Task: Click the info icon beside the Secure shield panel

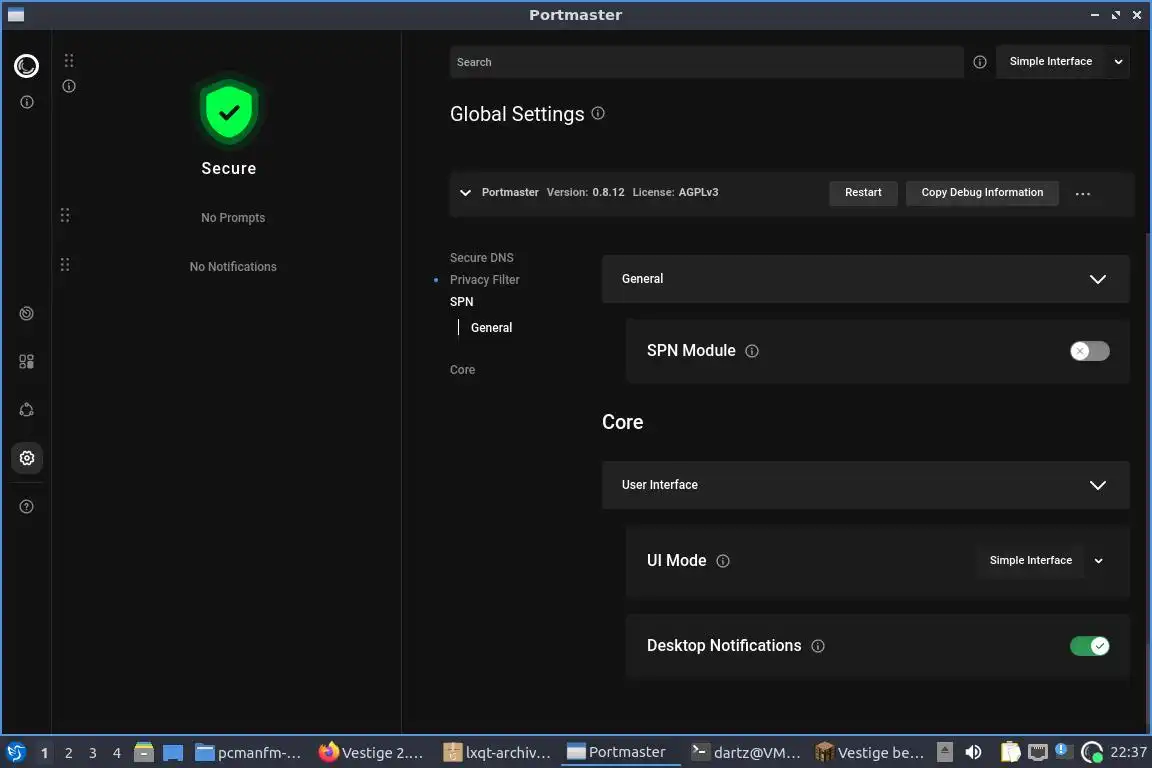Action: 69,86
